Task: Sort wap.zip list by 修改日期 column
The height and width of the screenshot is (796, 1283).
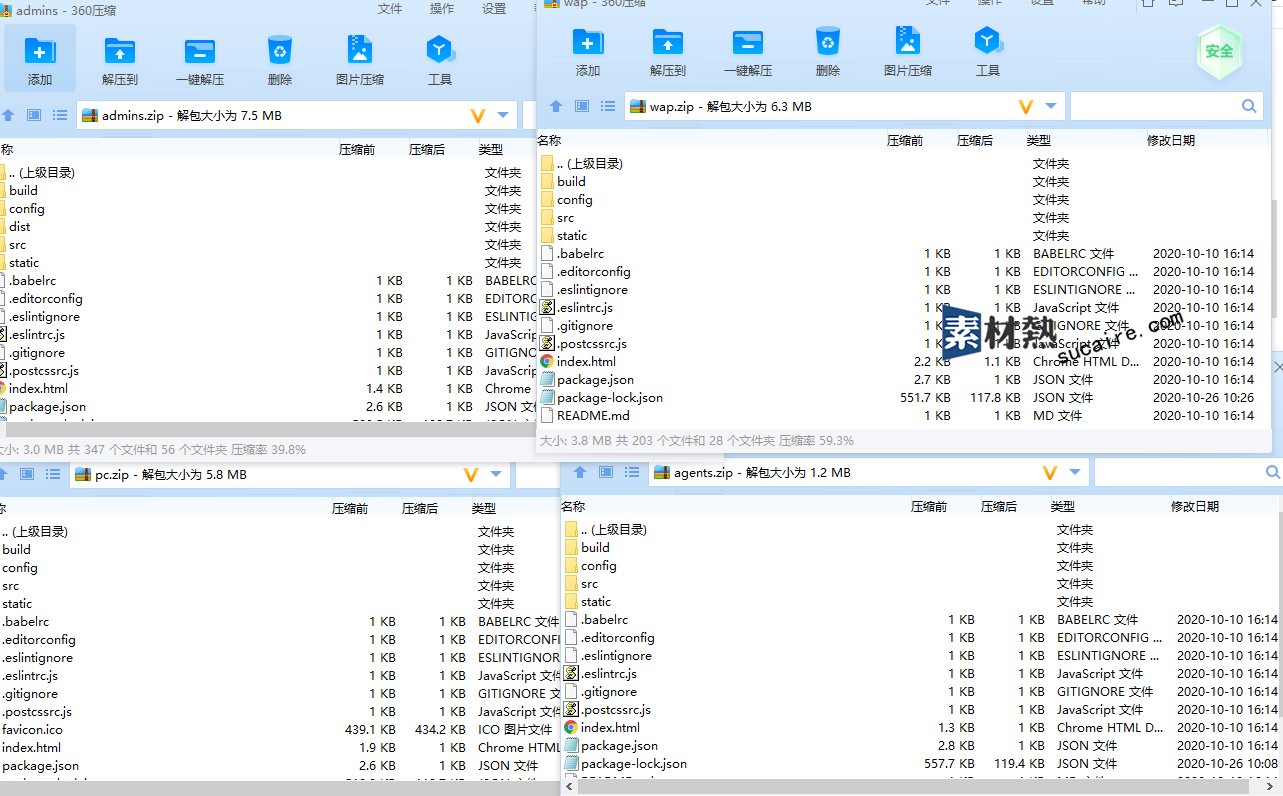Action: tap(1170, 141)
